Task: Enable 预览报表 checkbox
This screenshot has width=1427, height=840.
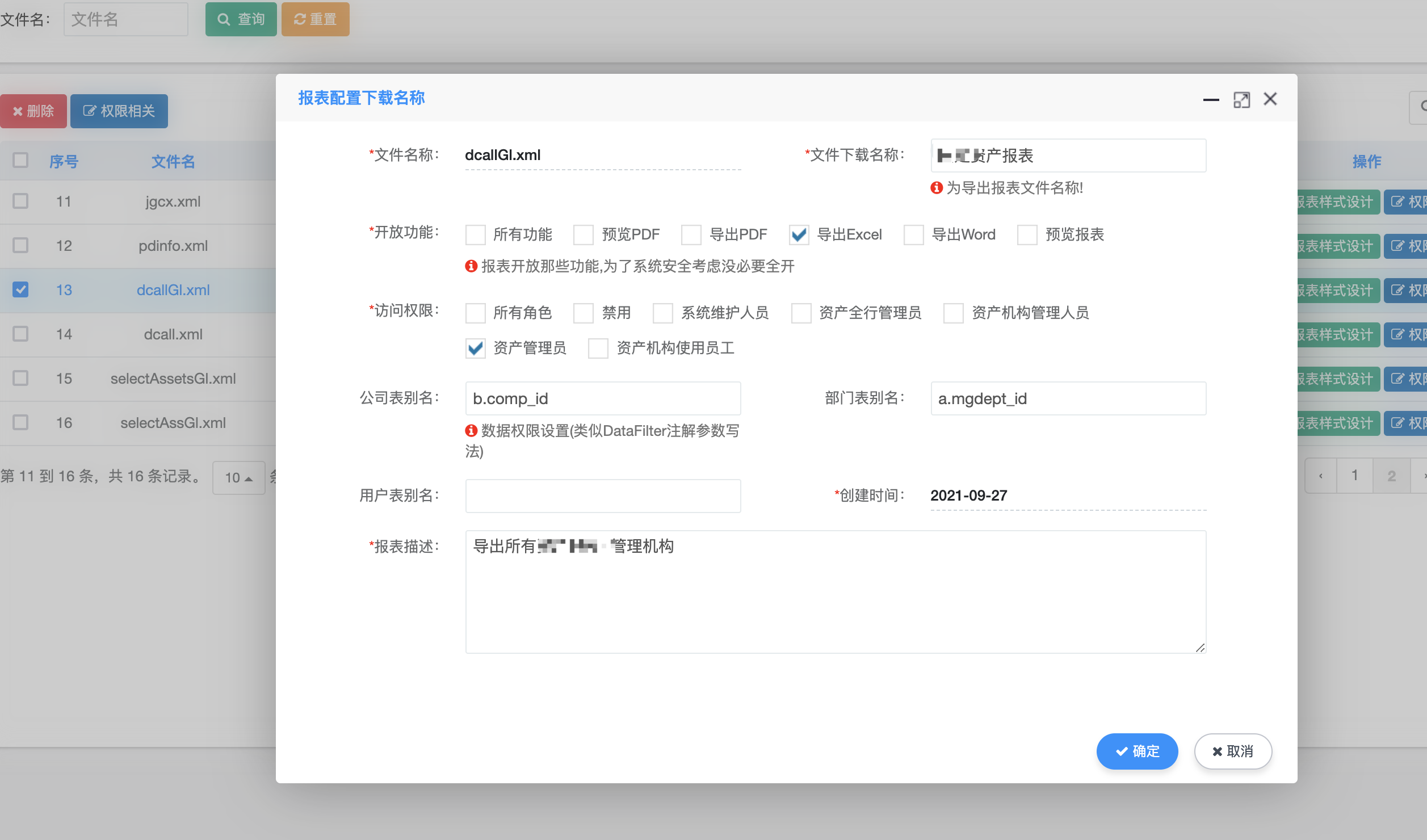Action: tap(1027, 234)
